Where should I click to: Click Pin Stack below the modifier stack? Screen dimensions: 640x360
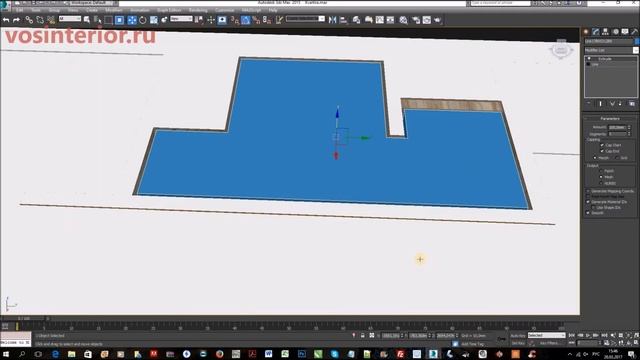(589, 104)
